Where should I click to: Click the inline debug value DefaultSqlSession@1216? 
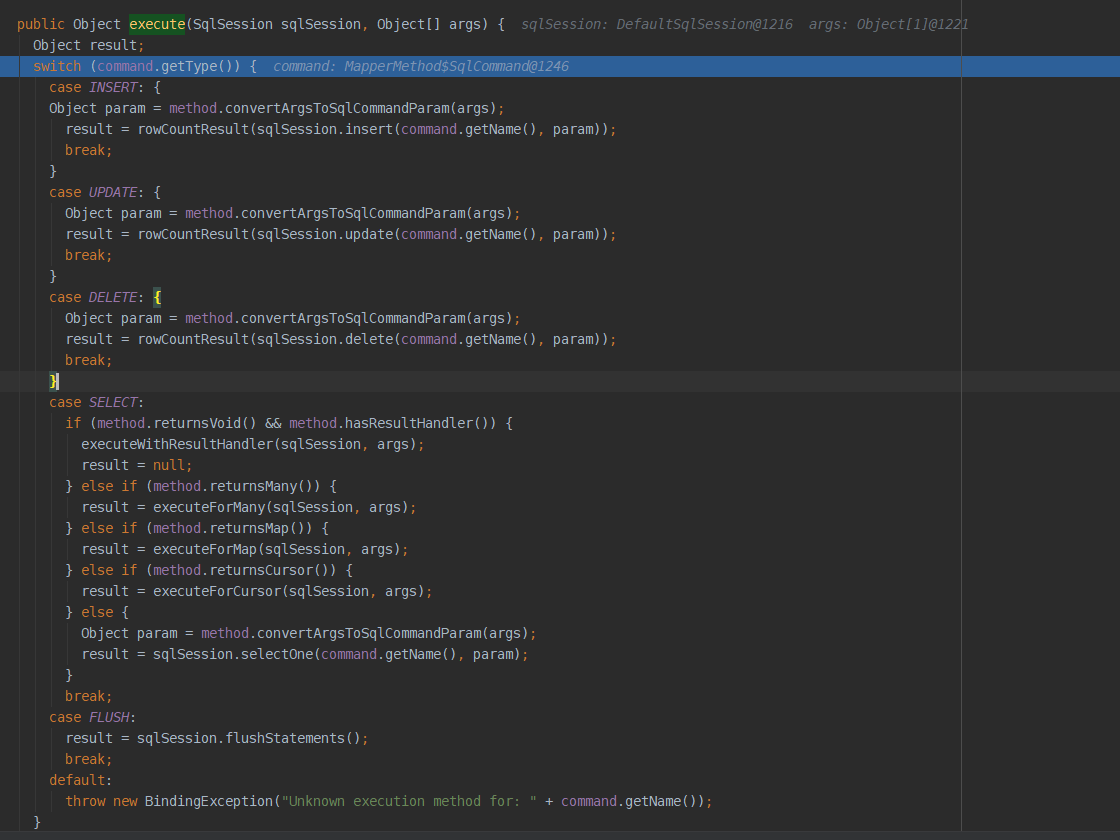(x=706, y=24)
